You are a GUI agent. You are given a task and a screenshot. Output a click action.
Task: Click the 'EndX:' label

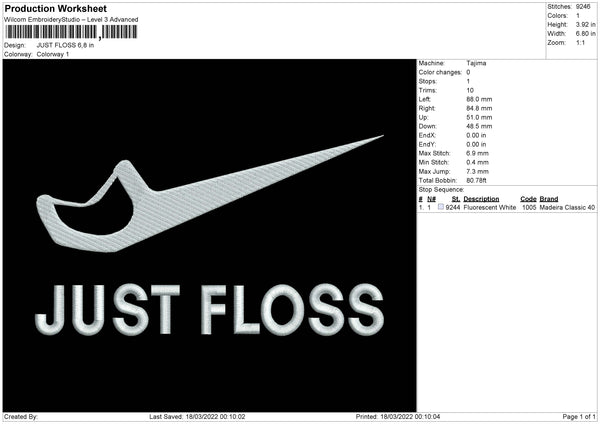pyautogui.click(x=427, y=135)
